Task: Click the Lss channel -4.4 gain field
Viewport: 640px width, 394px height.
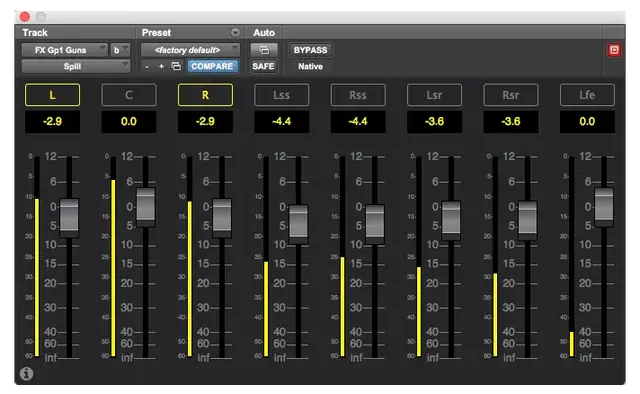Action: [282, 121]
